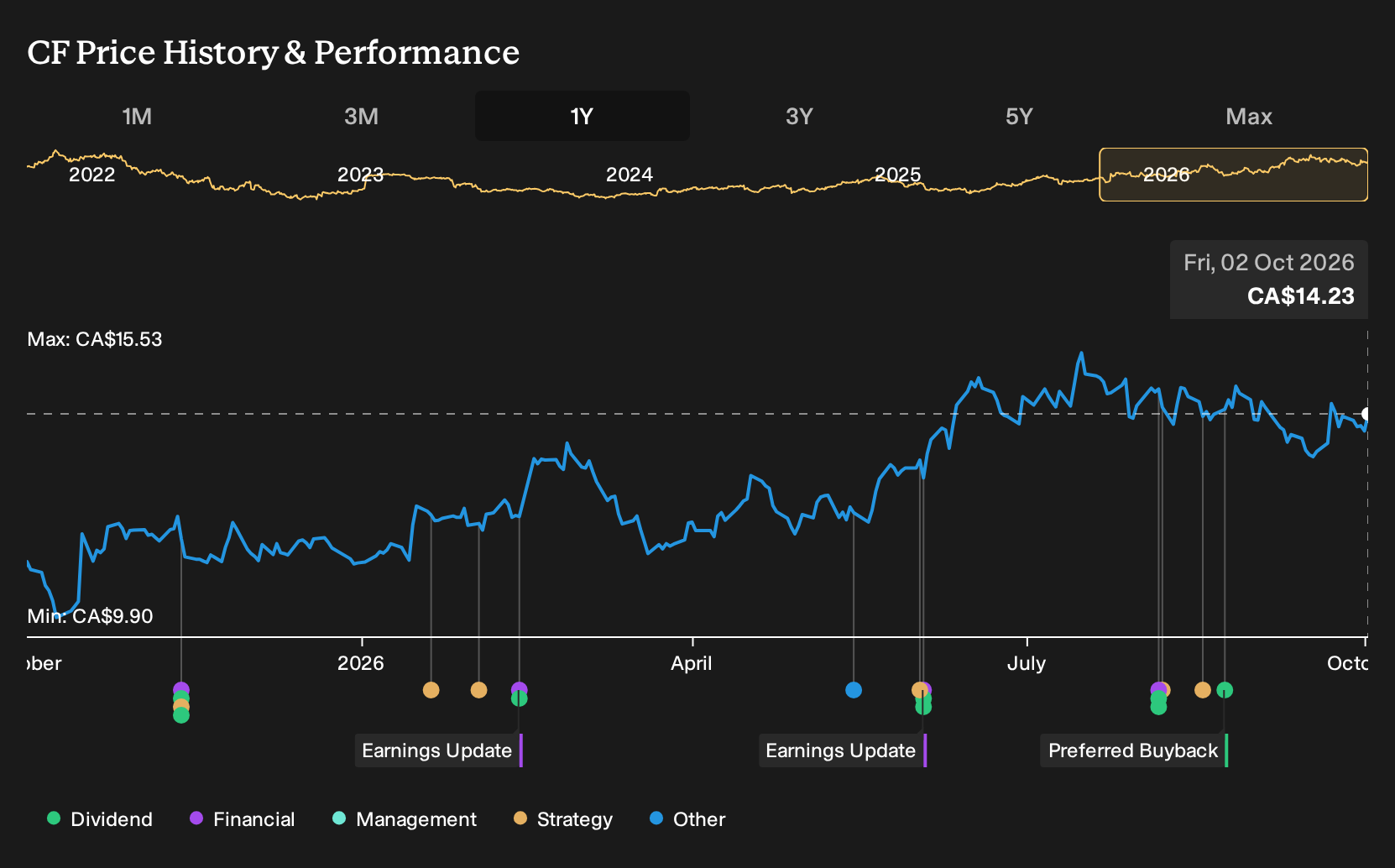Click the 2022 area of the overview chart
The width and height of the screenshot is (1395, 868).
point(92,175)
